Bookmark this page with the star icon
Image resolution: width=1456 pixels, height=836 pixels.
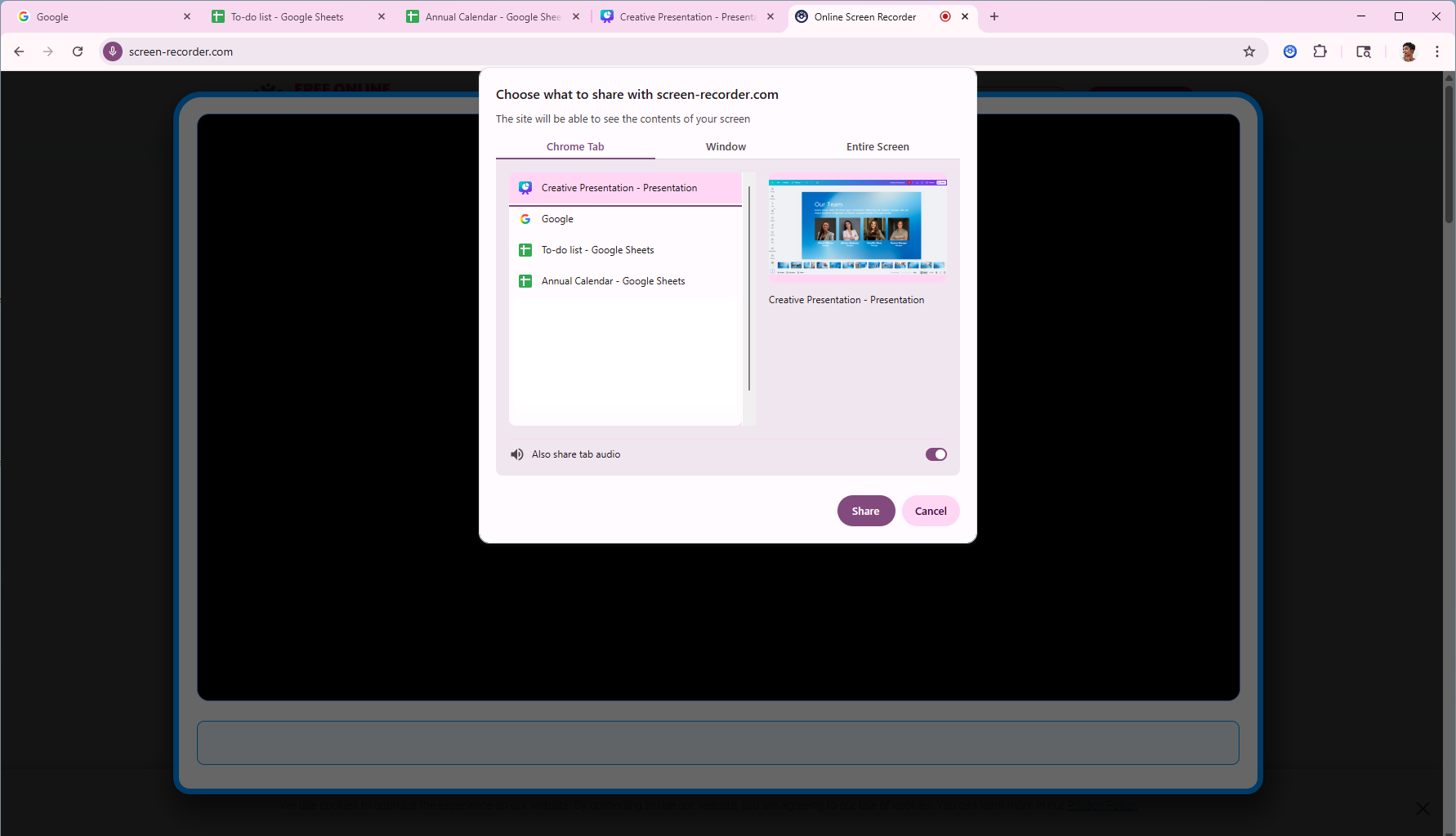(1248, 51)
